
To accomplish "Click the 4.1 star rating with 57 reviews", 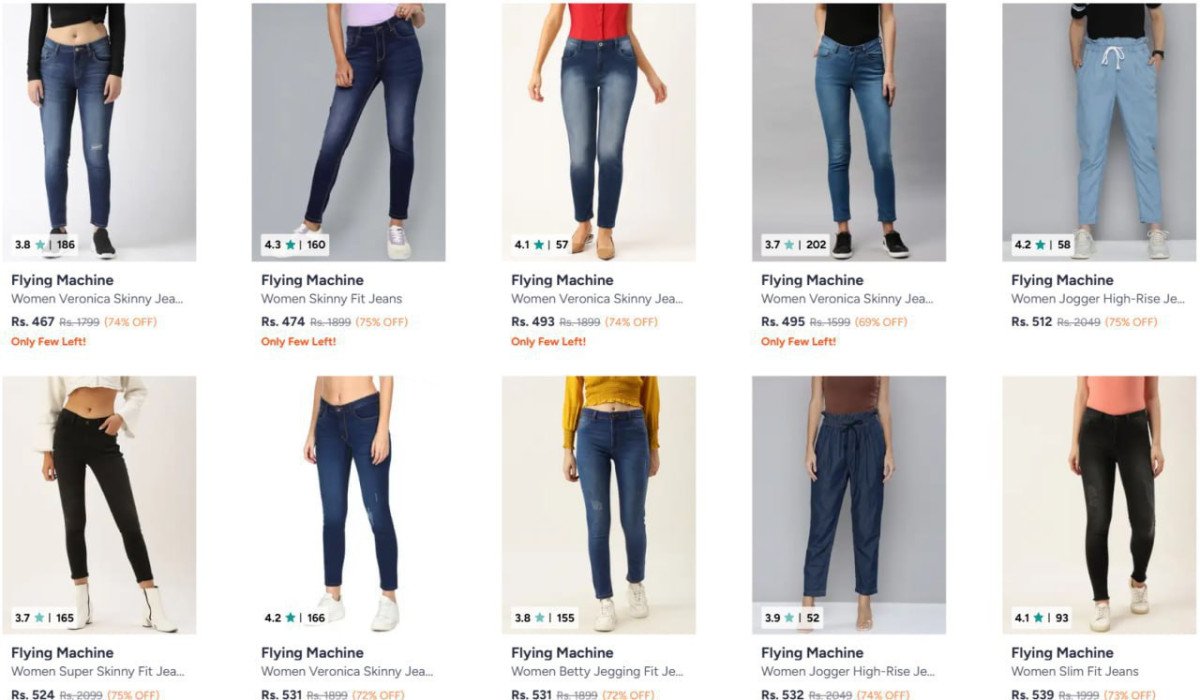I will tap(541, 244).
